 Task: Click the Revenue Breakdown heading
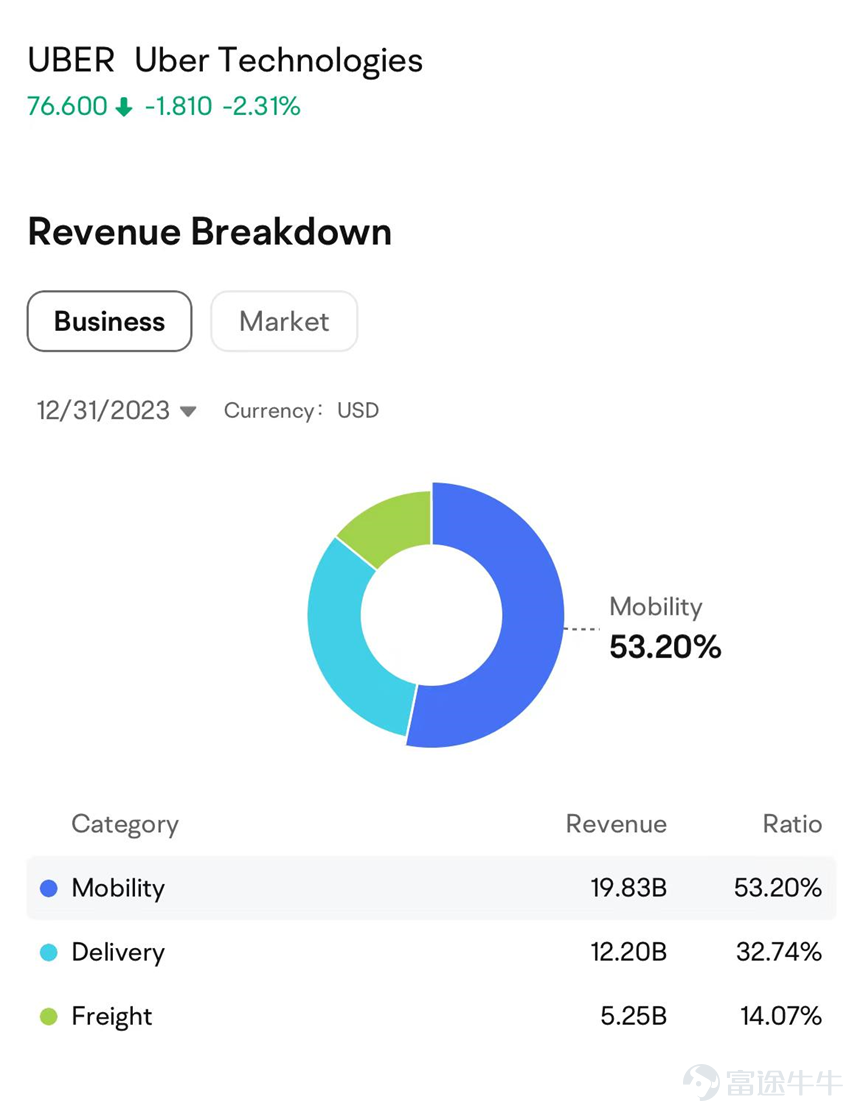(210, 232)
